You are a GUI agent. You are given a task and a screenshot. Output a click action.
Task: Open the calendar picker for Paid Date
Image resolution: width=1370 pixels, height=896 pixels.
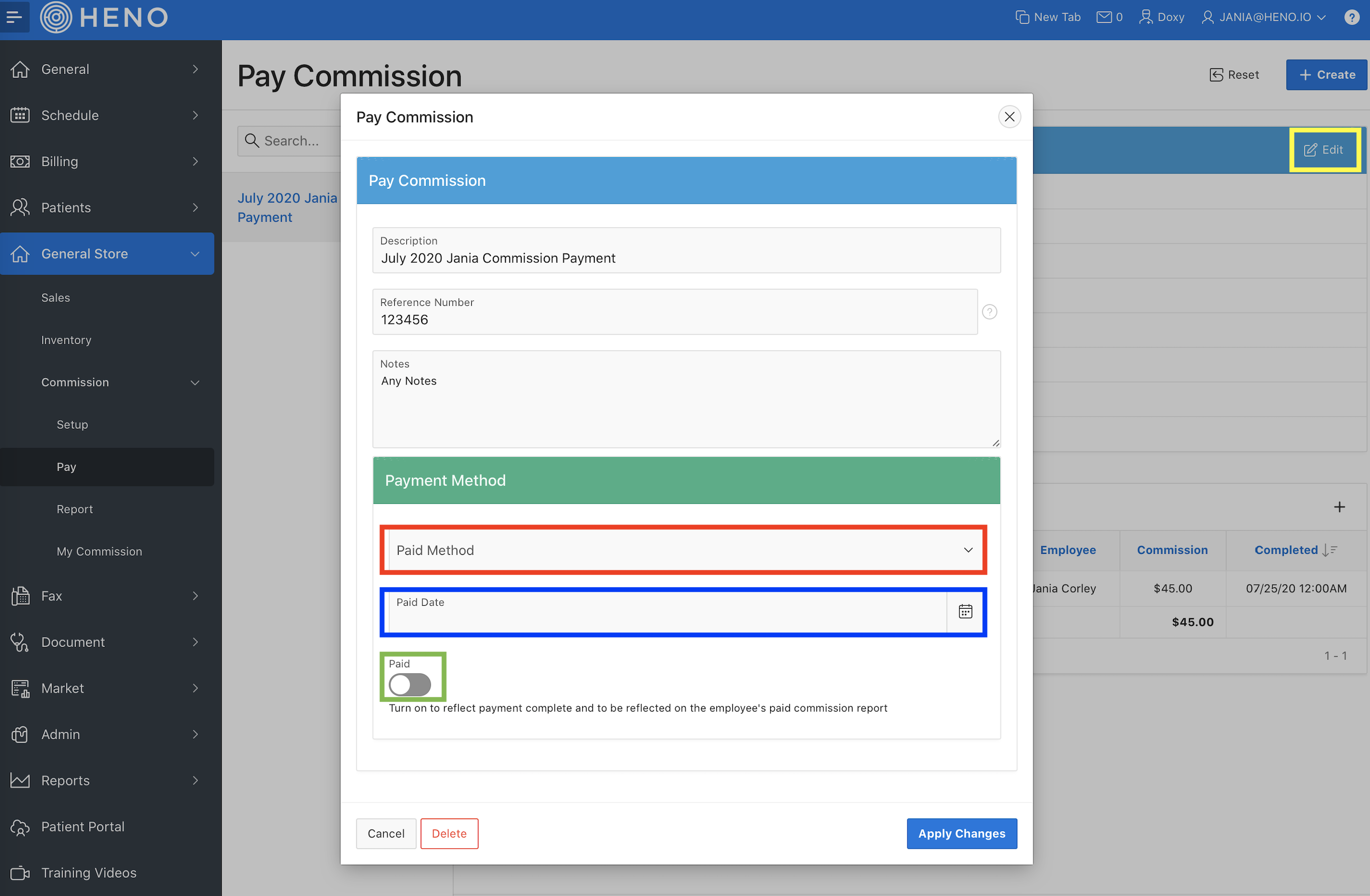(x=965, y=611)
